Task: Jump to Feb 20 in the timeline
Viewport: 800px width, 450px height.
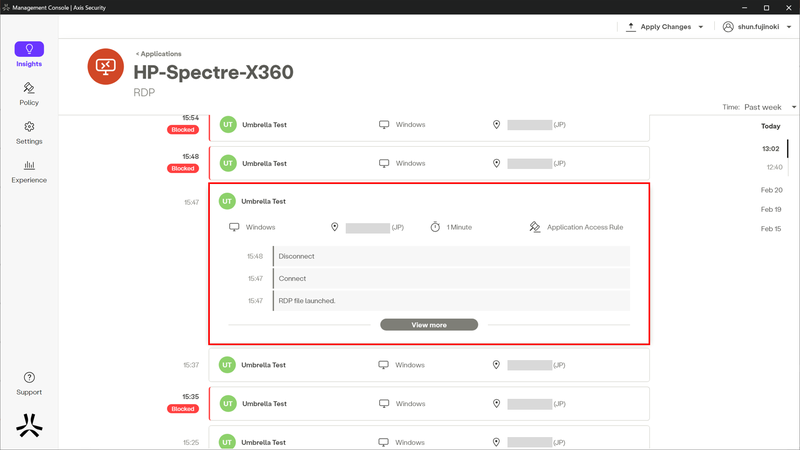Action: click(x=771, y=190)
